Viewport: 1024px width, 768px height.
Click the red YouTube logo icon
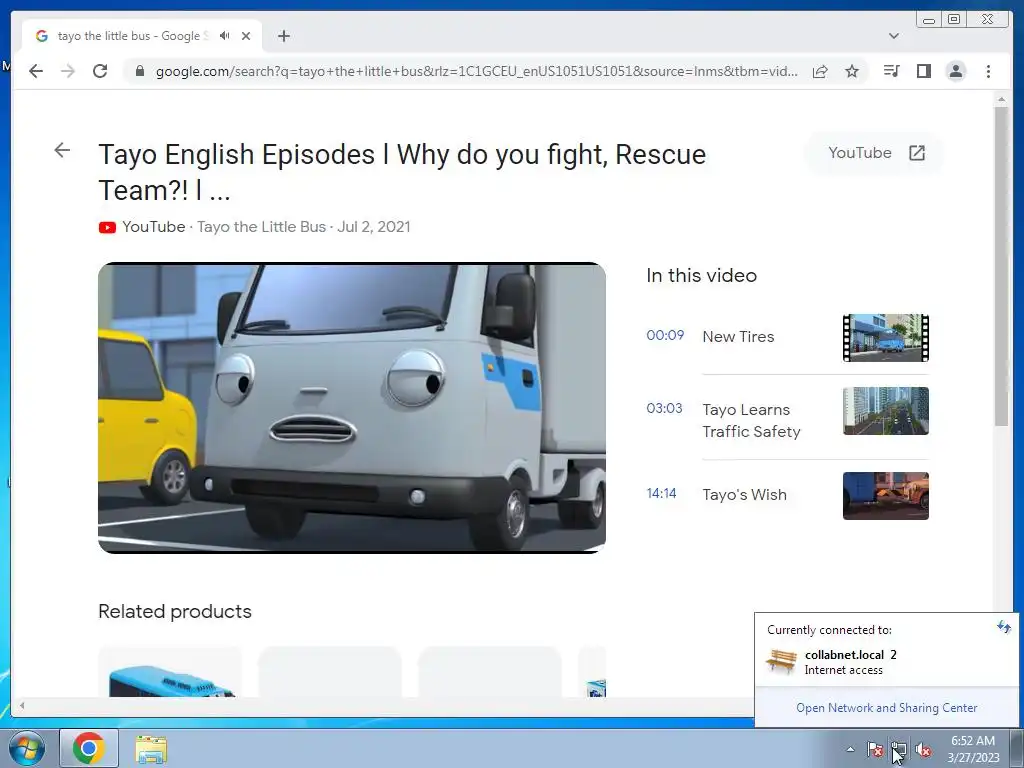(x=107, y=227)
